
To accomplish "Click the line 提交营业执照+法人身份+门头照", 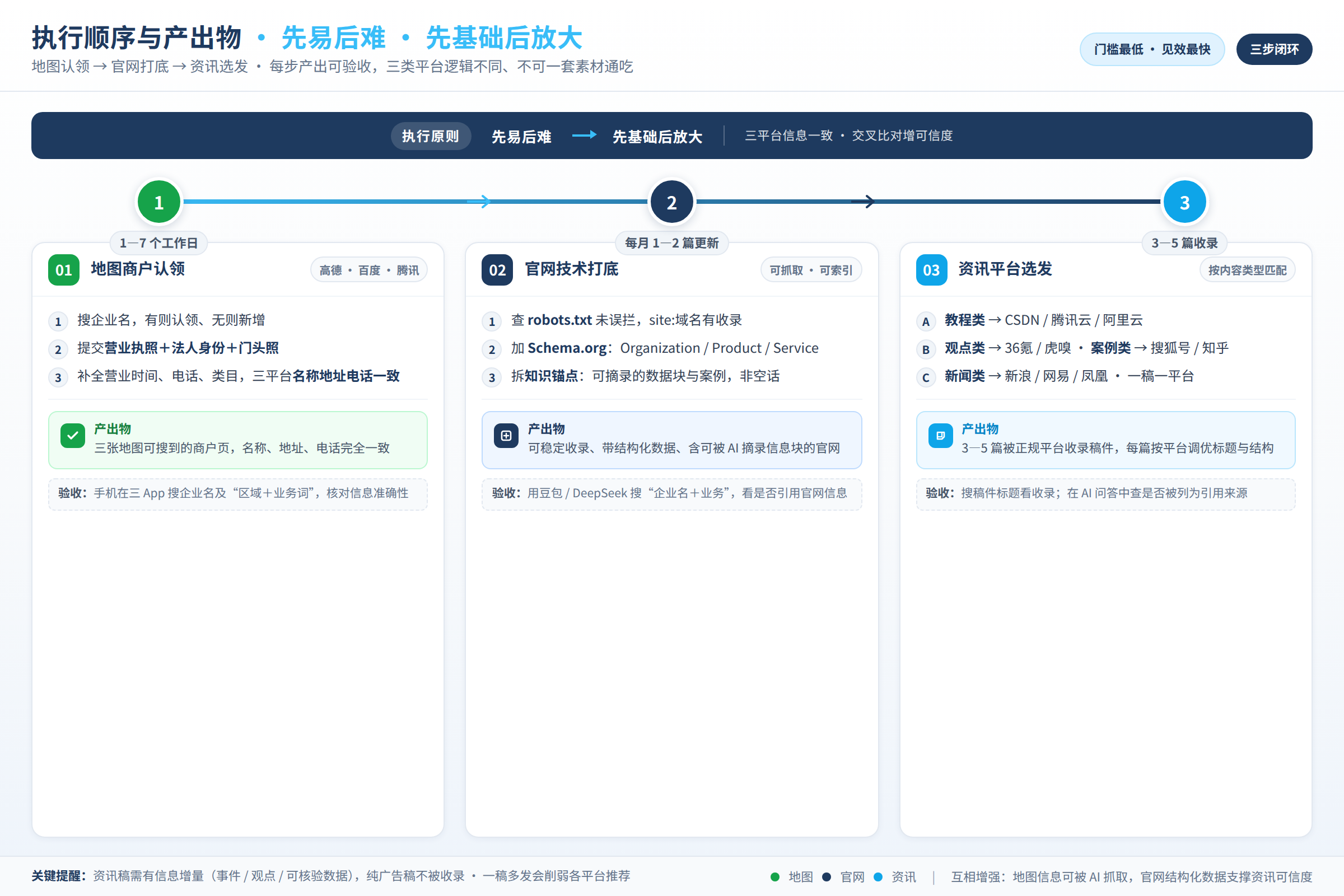I will [178, 348].
